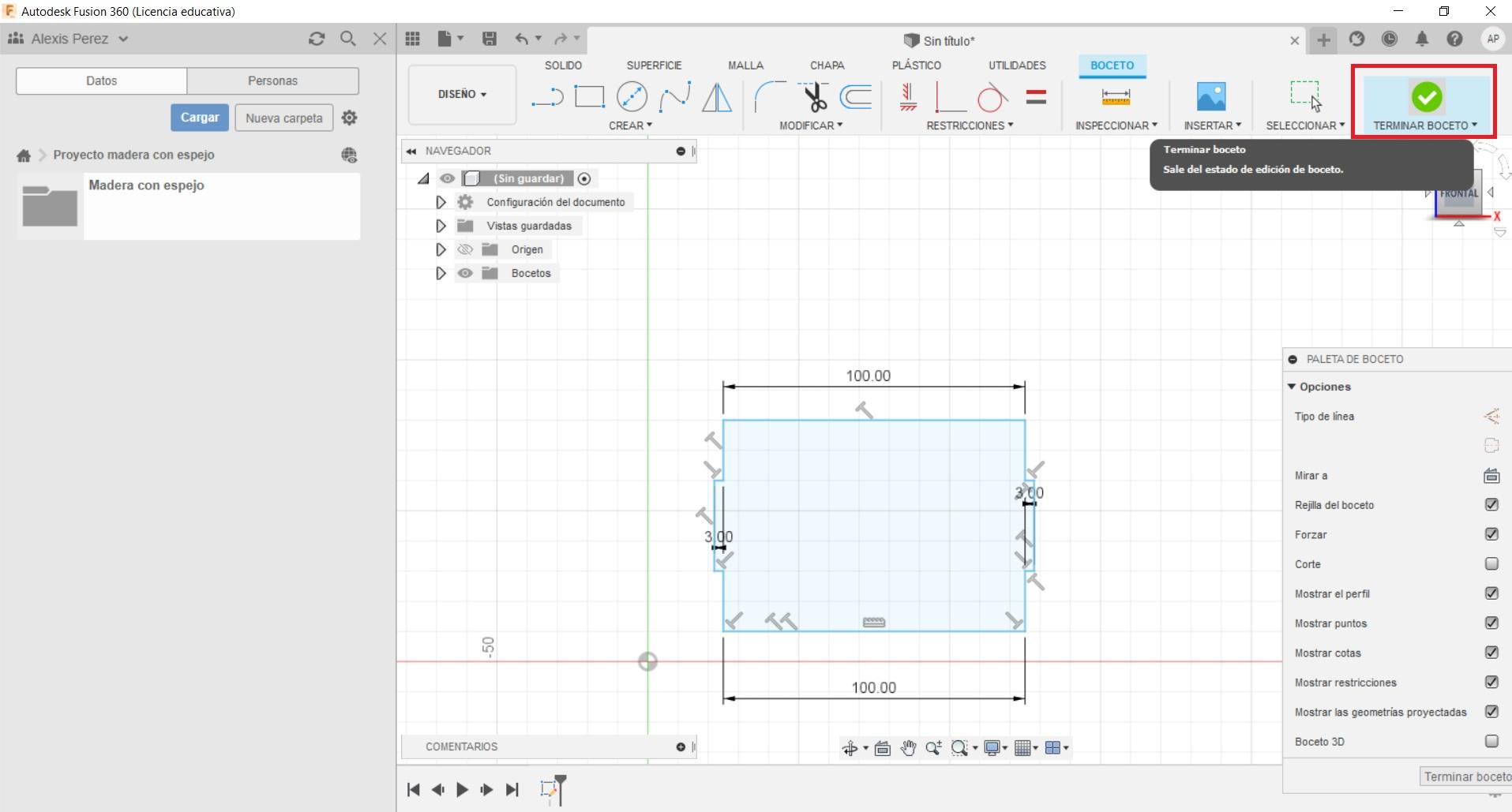The image size is (1512, 812).
Task: Click the green Finish Sketch checkmark
Action: [1426, 97]
